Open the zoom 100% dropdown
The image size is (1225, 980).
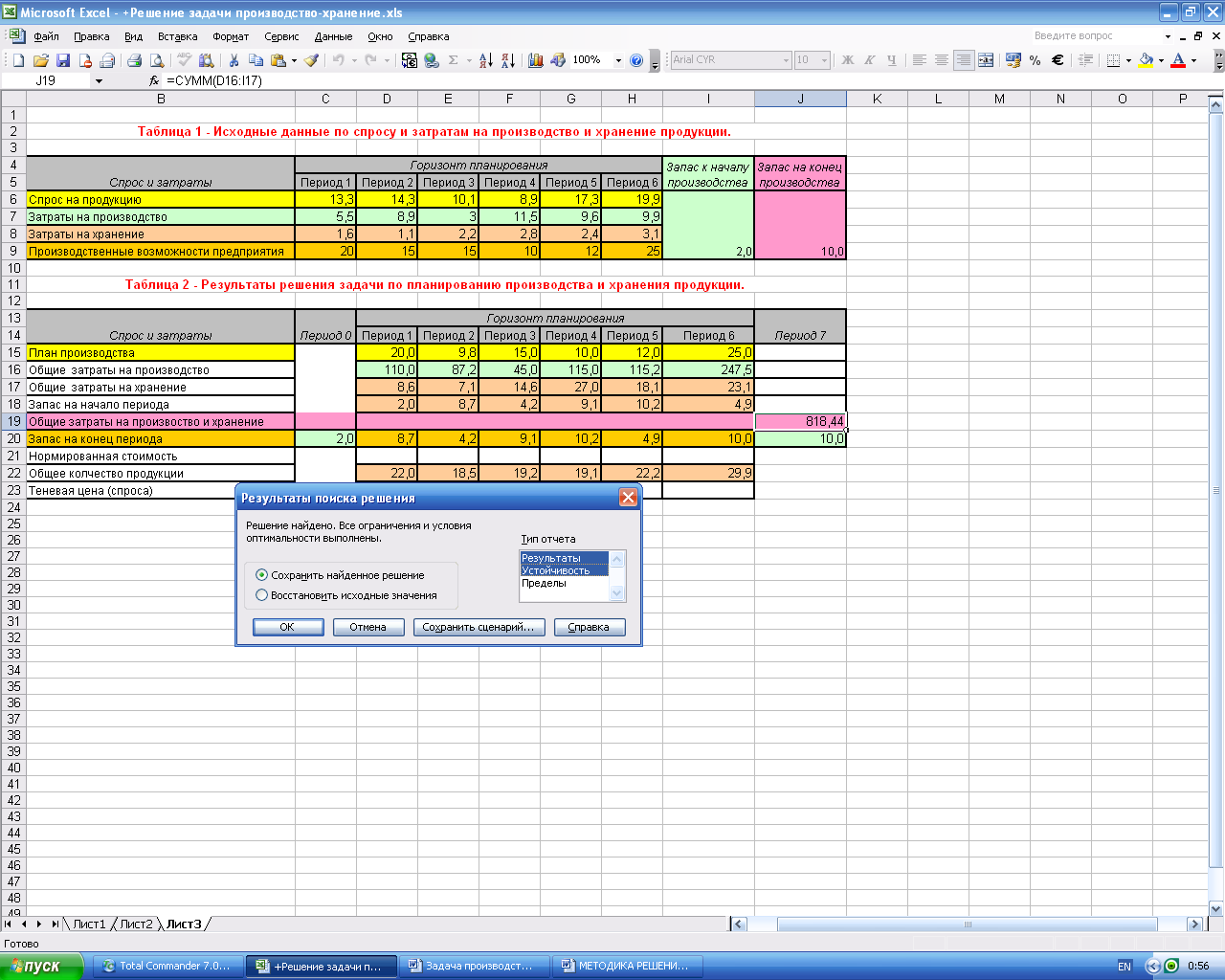tap(618, 60)
